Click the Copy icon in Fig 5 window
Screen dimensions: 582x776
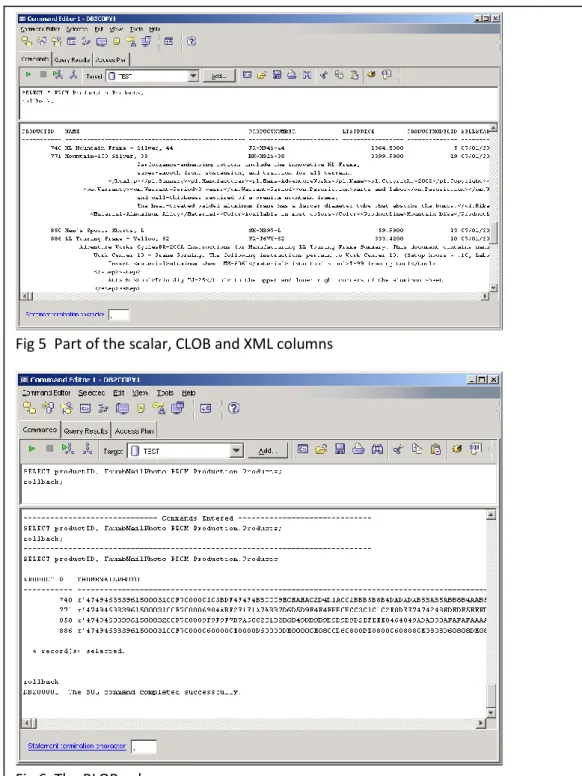coord(339,75)
